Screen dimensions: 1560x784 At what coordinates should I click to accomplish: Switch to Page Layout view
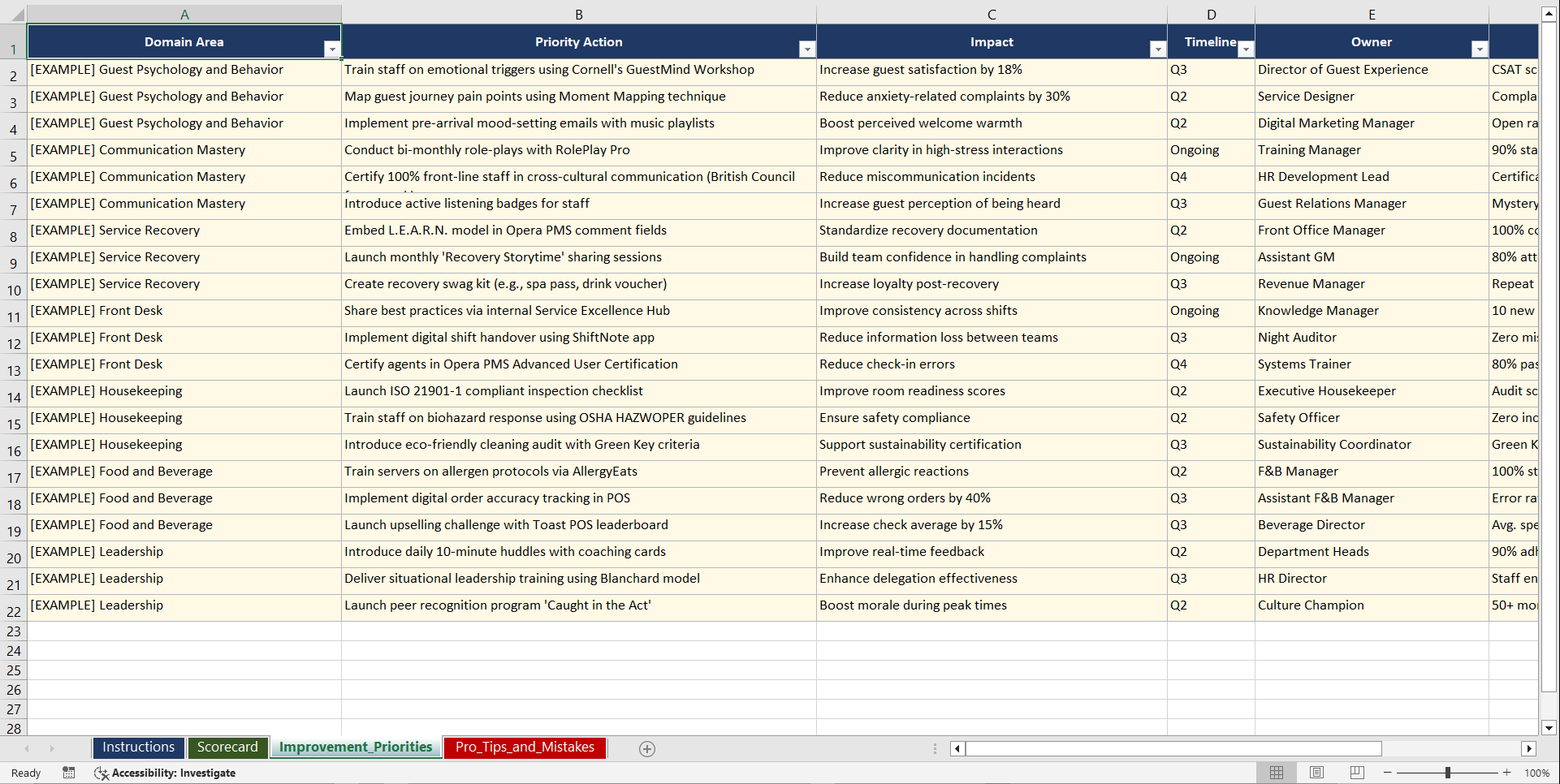(x=1316, y=773)
